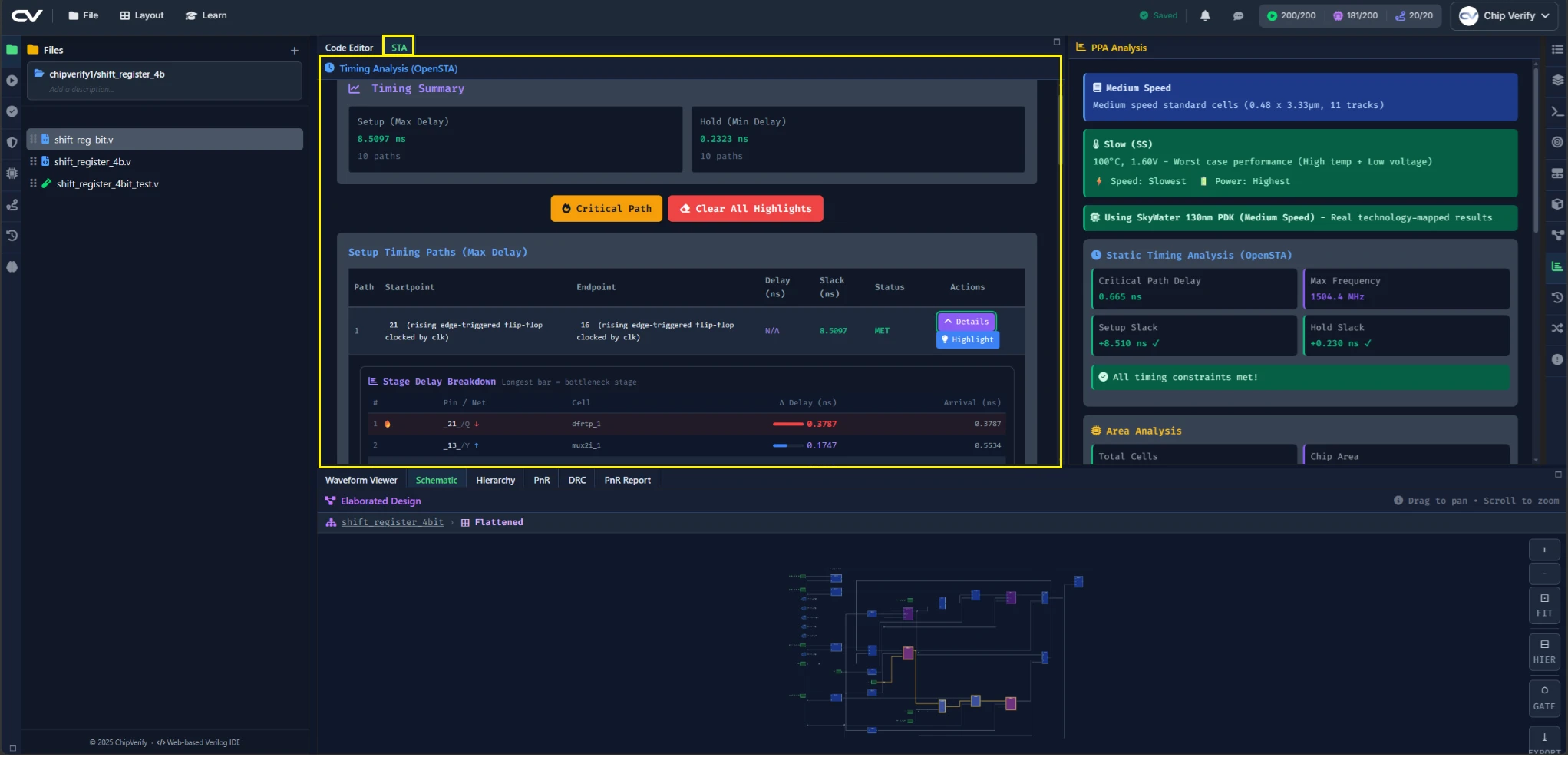Collapse path 1 Details expander
This screenshot has width=1568, height=757.
click(966, 322)
